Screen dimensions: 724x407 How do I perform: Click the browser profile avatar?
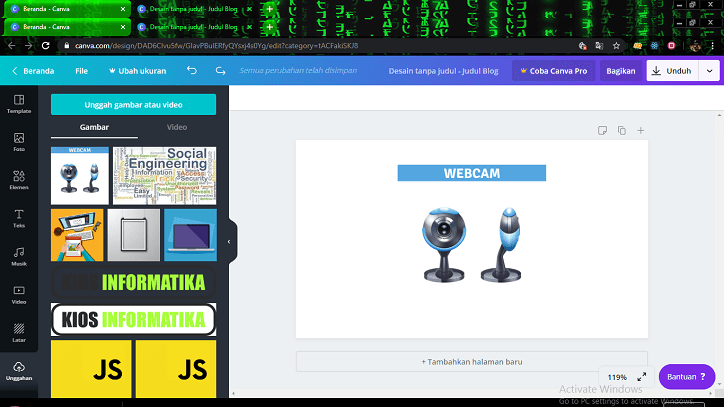click(695, 46)
